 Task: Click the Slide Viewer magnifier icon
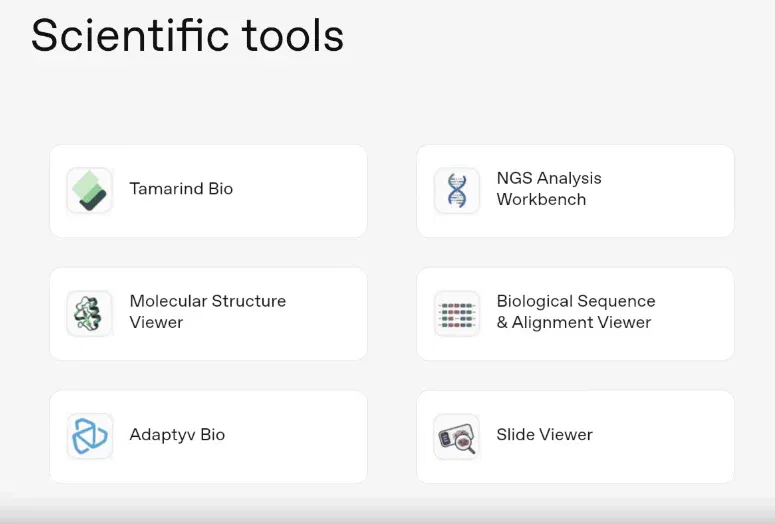click(x=457, y=436)
